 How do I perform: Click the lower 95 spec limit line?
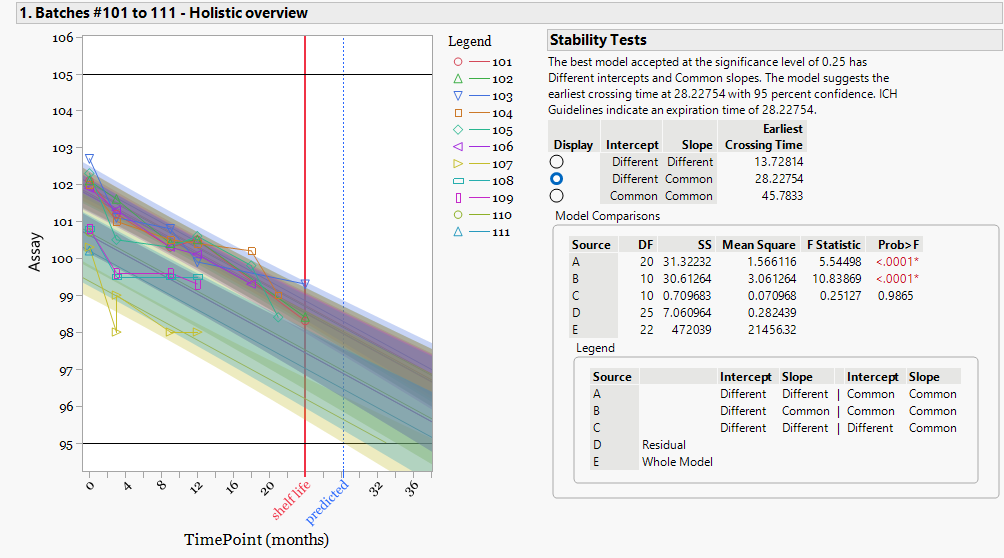pos(257,443)
